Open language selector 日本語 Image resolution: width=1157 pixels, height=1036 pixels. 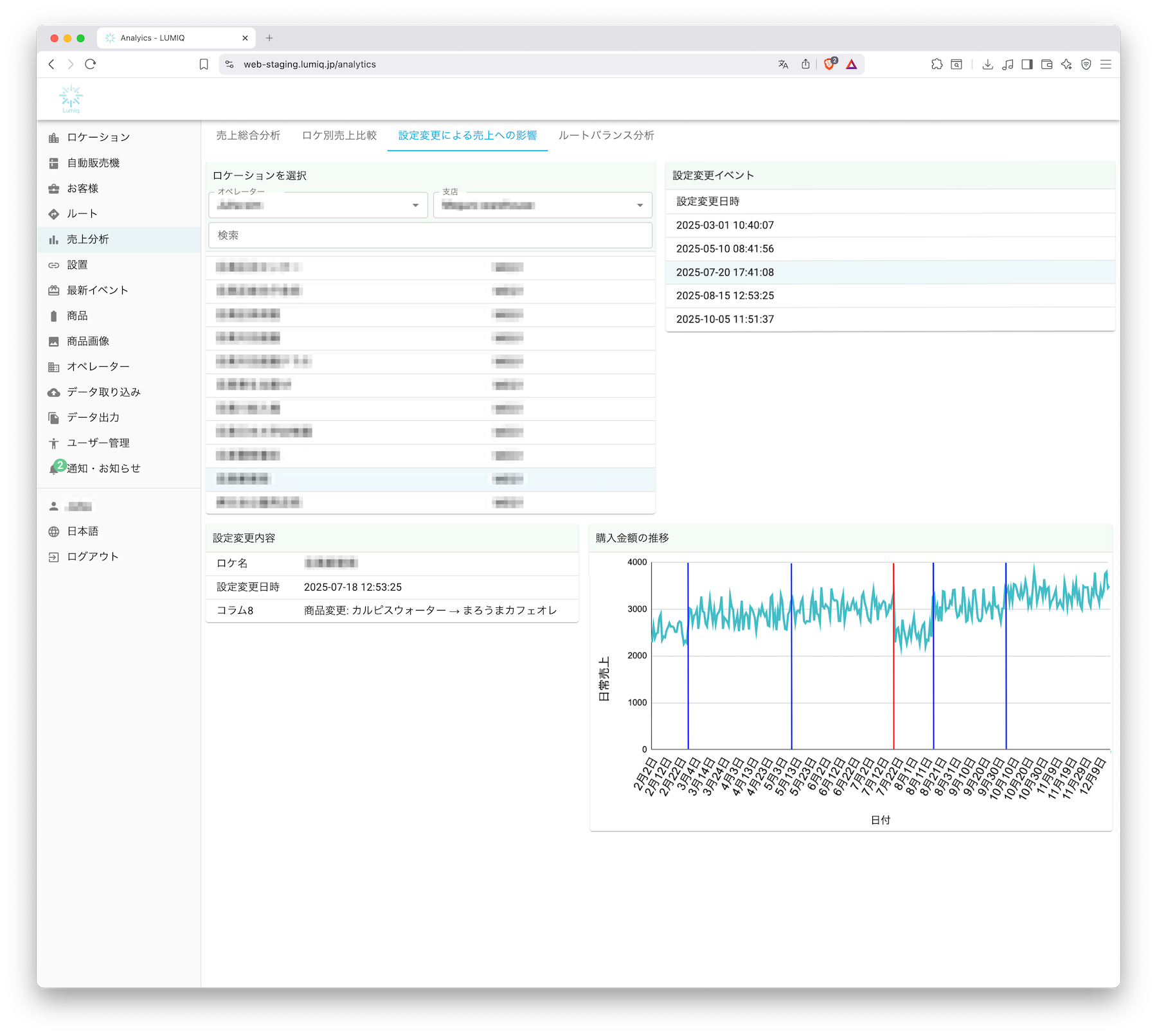[82, 531]
